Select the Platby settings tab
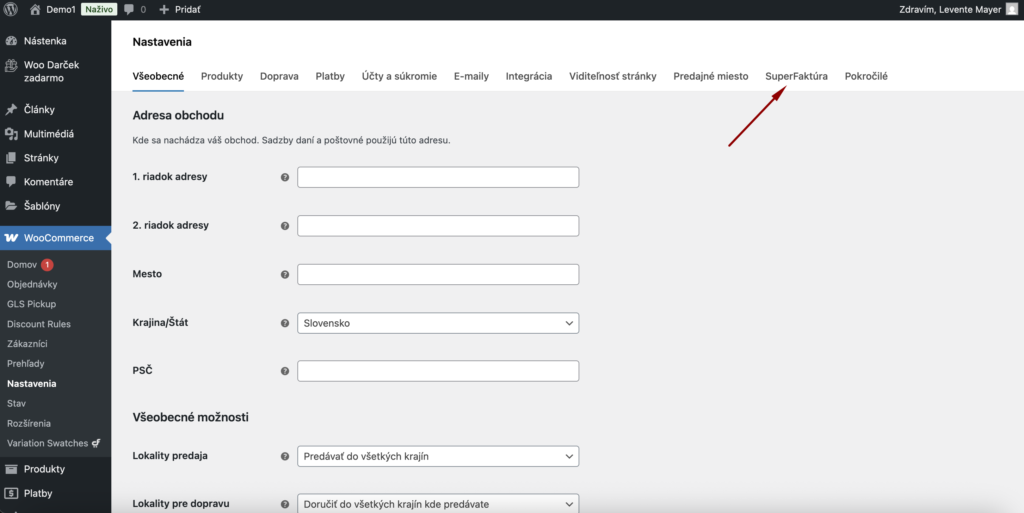 click(330, 76)
